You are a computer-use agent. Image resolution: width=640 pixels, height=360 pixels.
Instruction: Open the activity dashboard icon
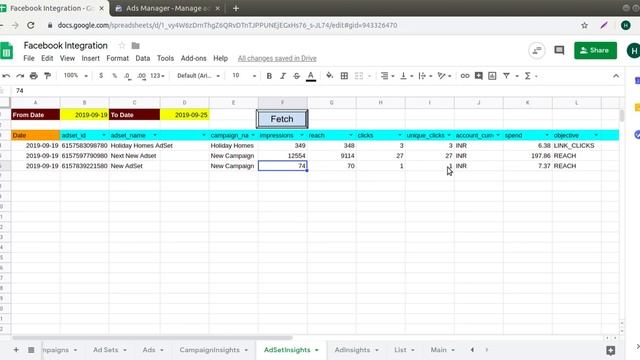pyautogui.click(x=536, y=51)
